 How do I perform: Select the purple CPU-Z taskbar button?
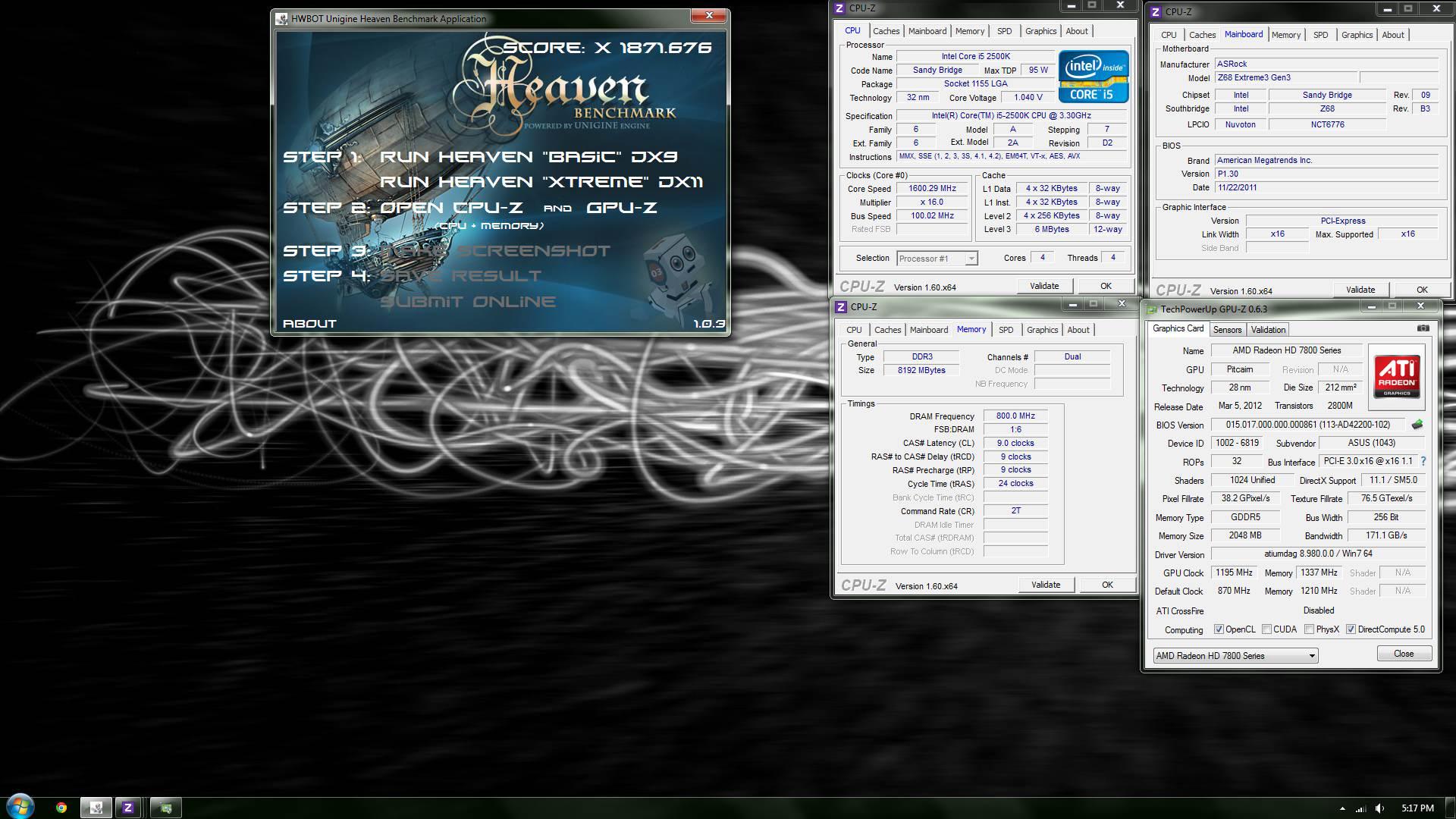(128, 808)
